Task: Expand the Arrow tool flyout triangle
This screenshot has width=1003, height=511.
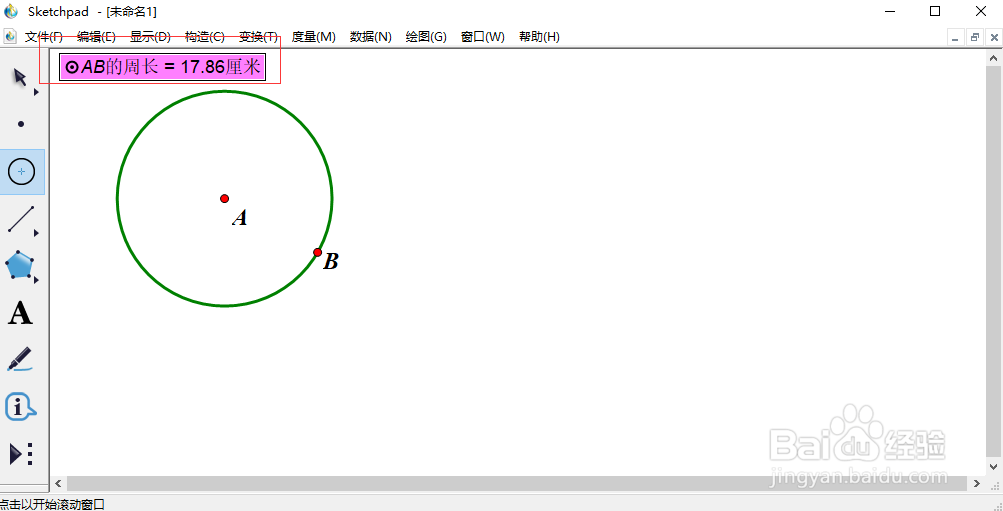Action: [x=36, y=92]
